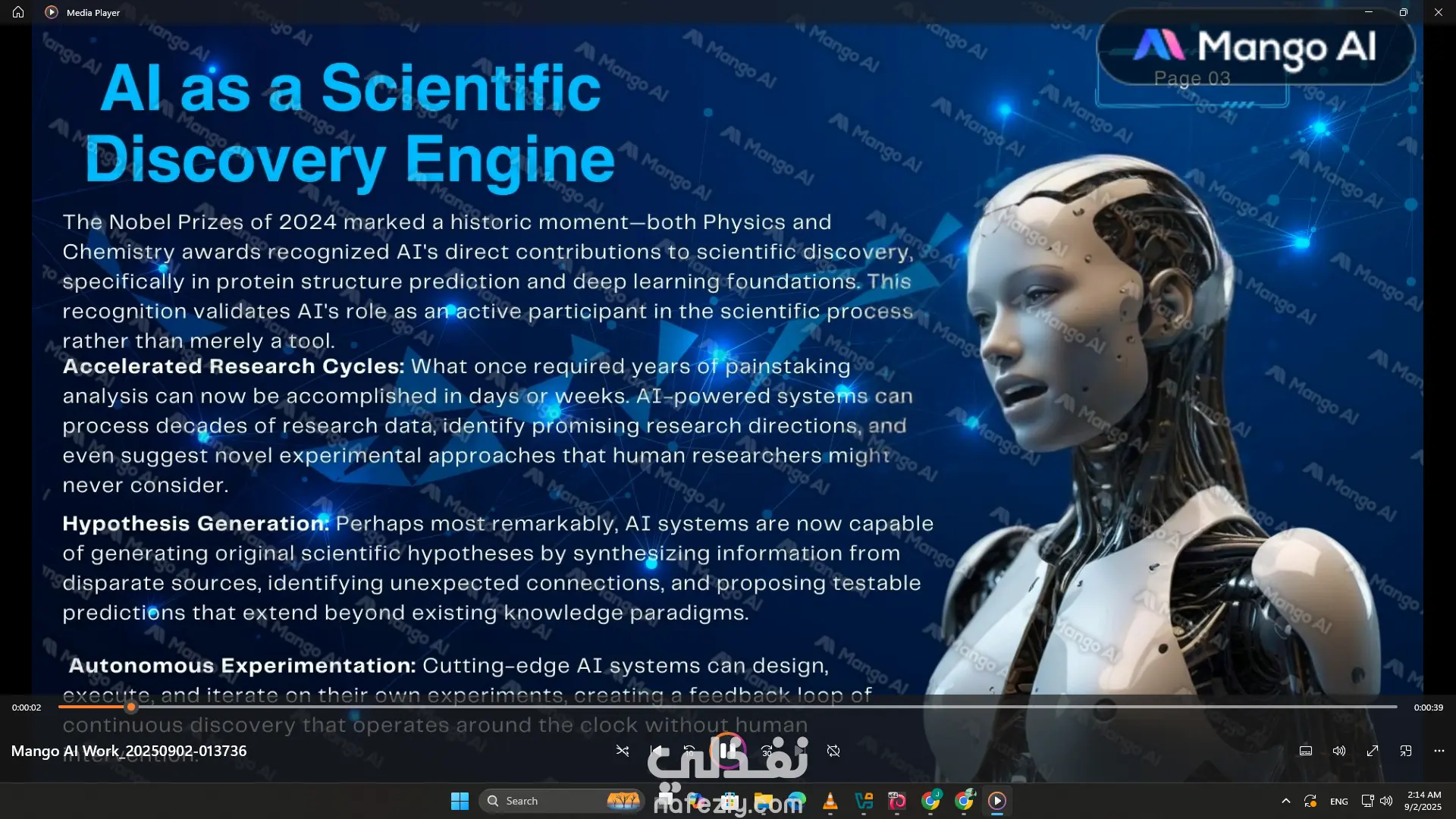
Task: Open ENG language input selector
Action: (x=1338, y=802)
